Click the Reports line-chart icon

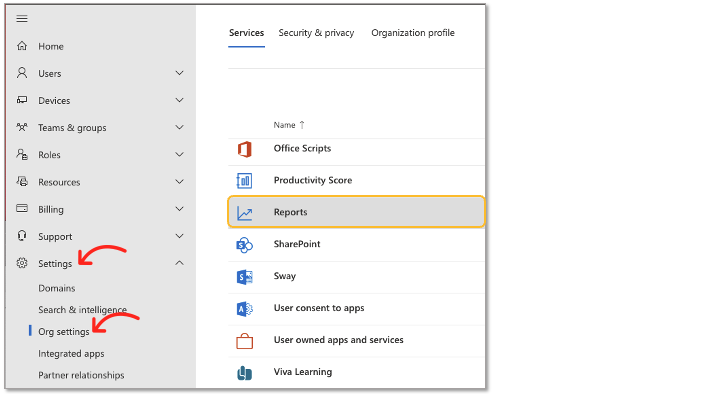pos(244,213)
